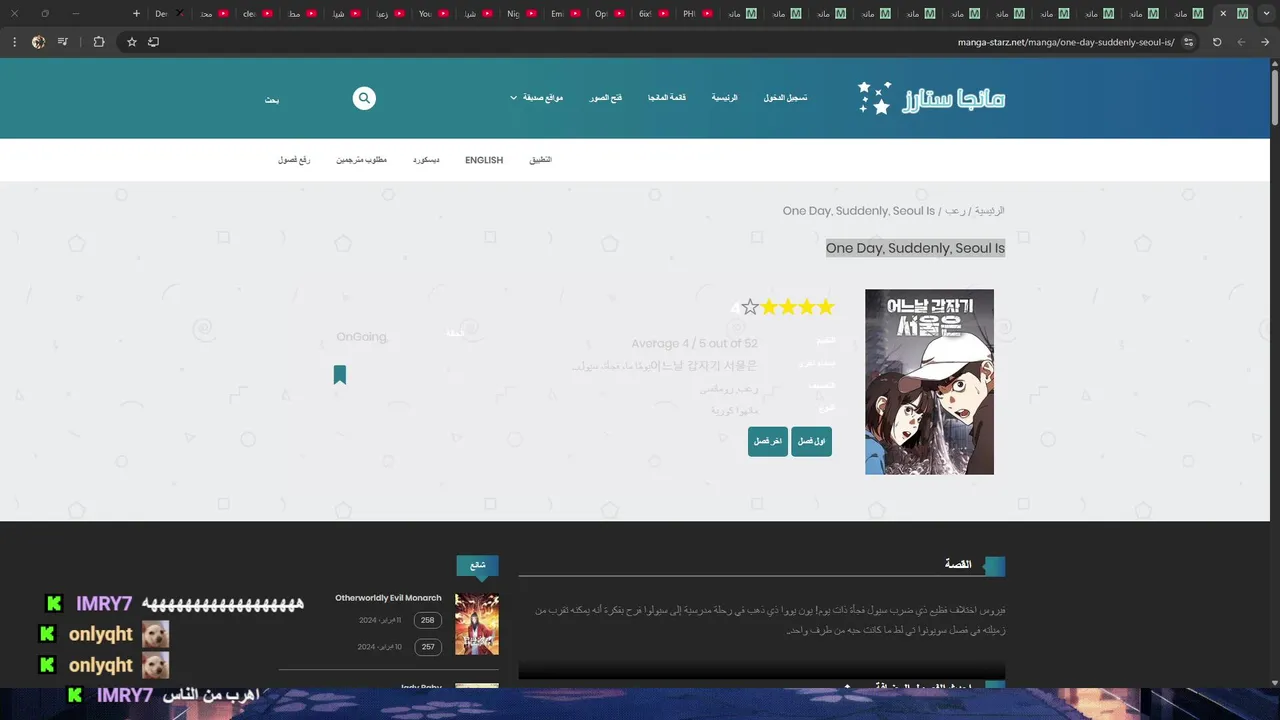Open the browser extensions puzzle icon
The height and width of the screenshot is (720, 1280).
point(98,42)
